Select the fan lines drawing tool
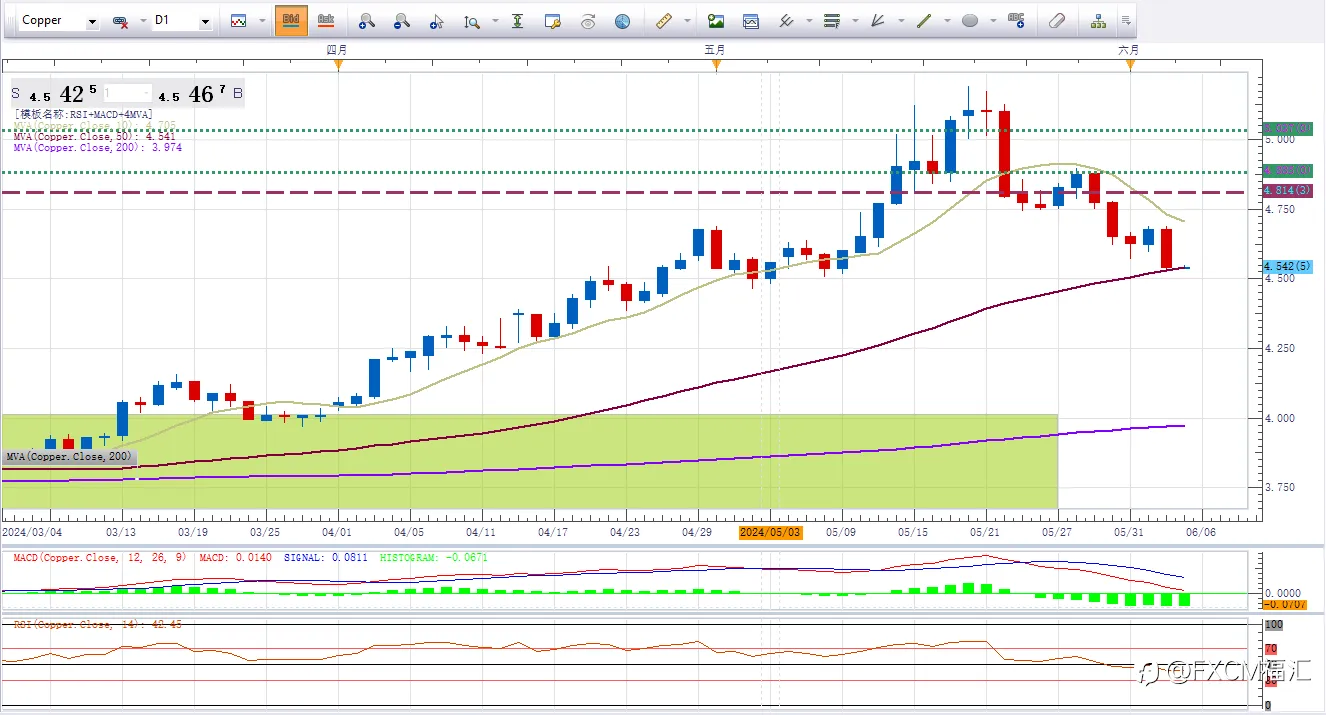This screenshot has width=1326, height=715. click(x=878, y=20)
